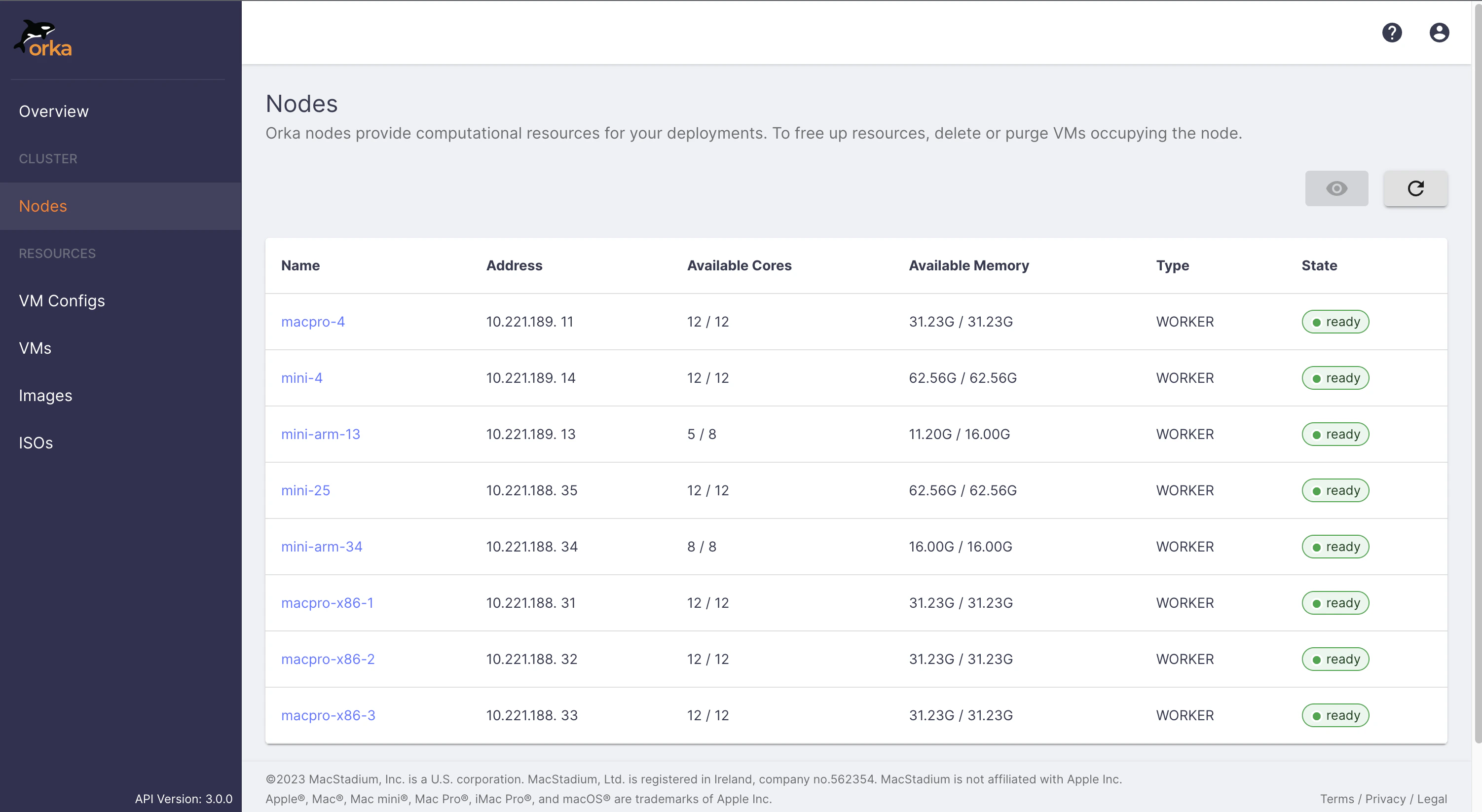Open the ISOs page

pyautogui.click(x=36, y=443)
